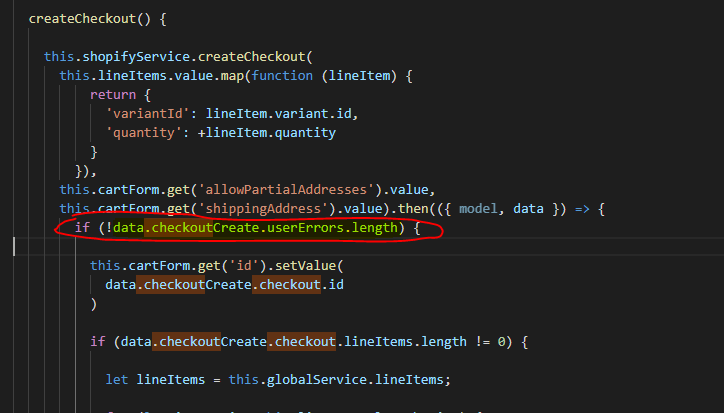Click 'globalService' in the let statement
The width and height of the screenshot is (724, 413).
[317, 380]
